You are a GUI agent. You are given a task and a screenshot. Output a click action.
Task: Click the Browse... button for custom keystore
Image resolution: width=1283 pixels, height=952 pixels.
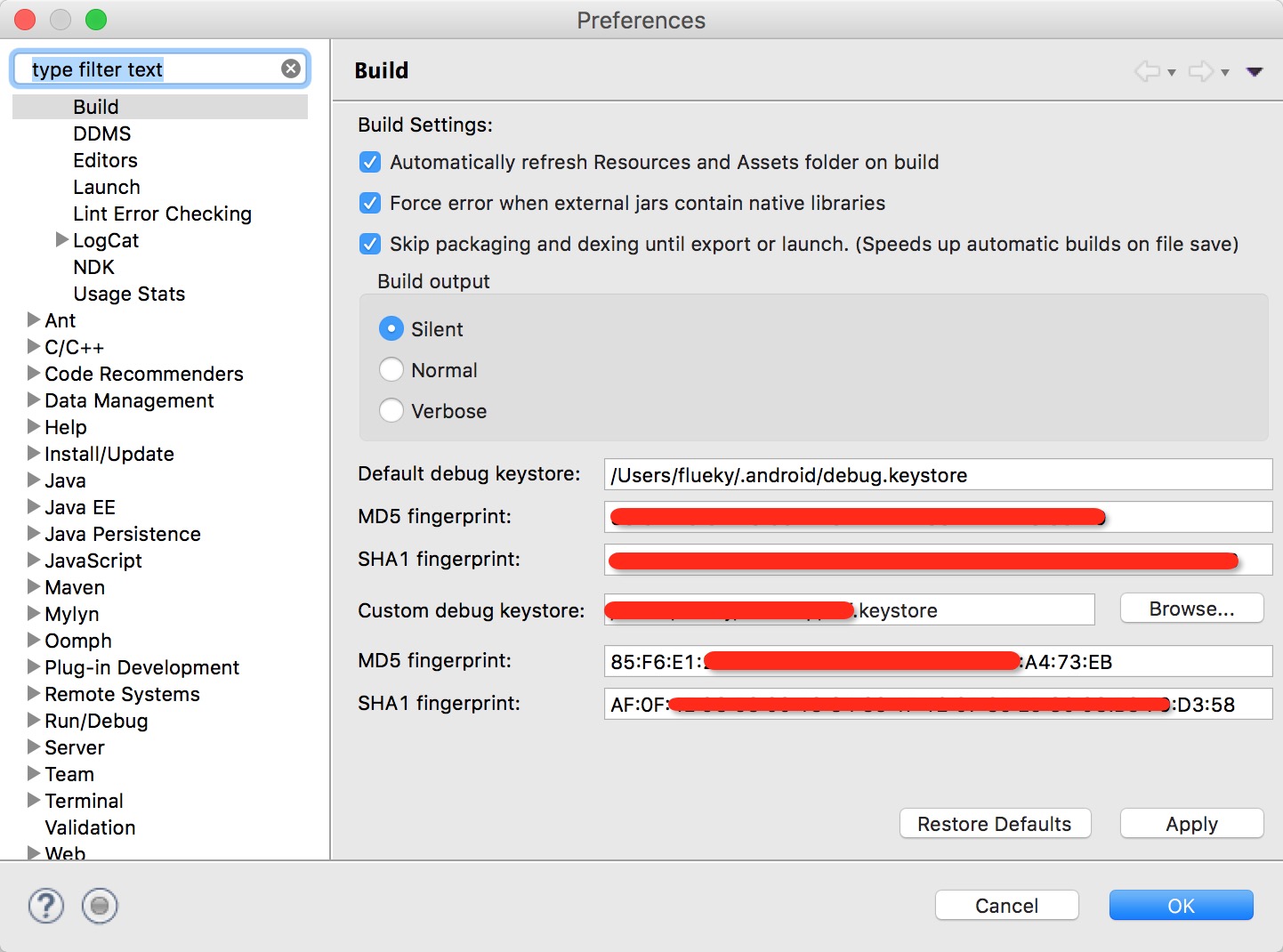[1191, 609]
